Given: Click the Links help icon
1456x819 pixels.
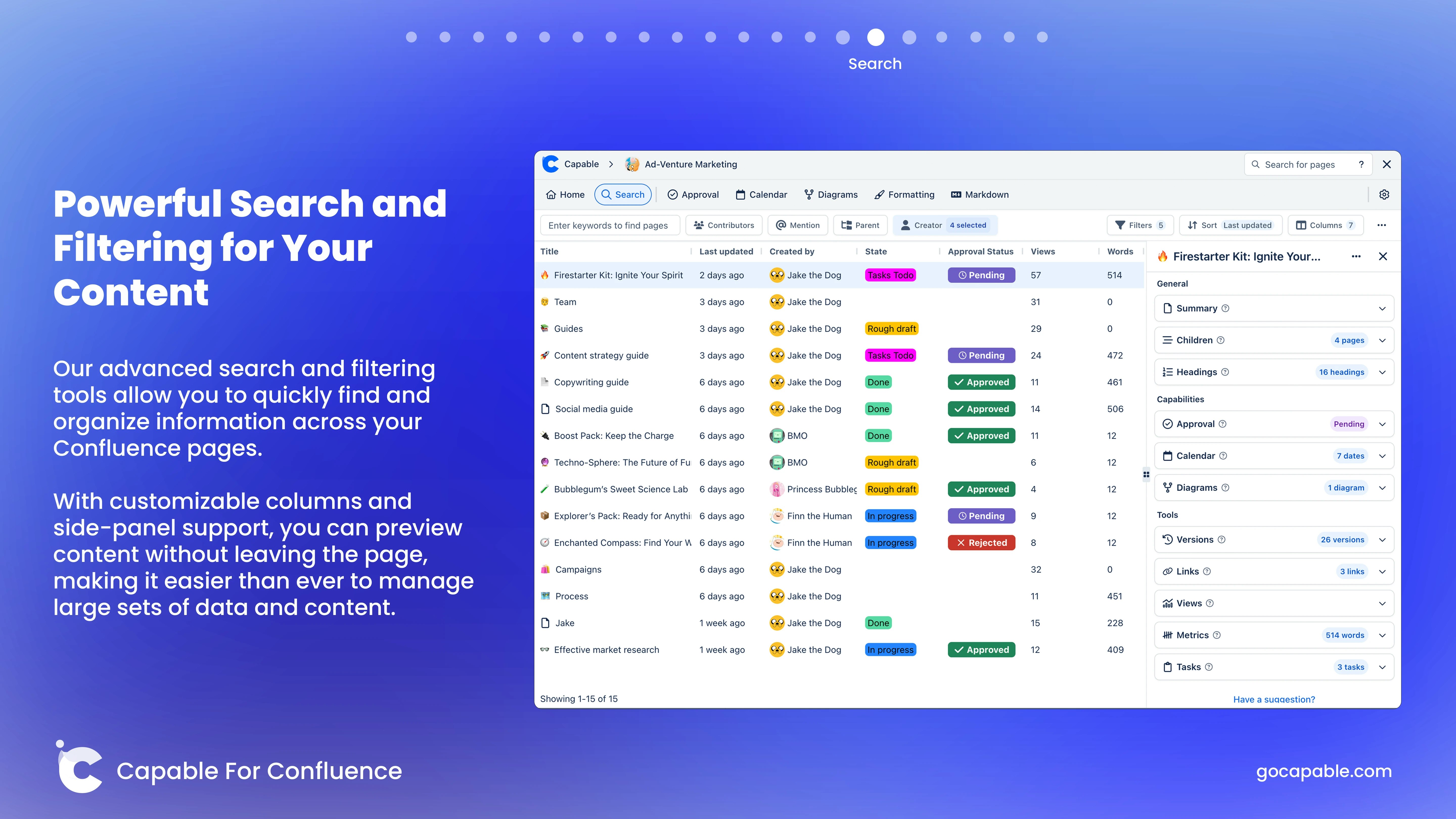Looking at the screenshot, I should pyautogui.click(x=1207, y=572).
